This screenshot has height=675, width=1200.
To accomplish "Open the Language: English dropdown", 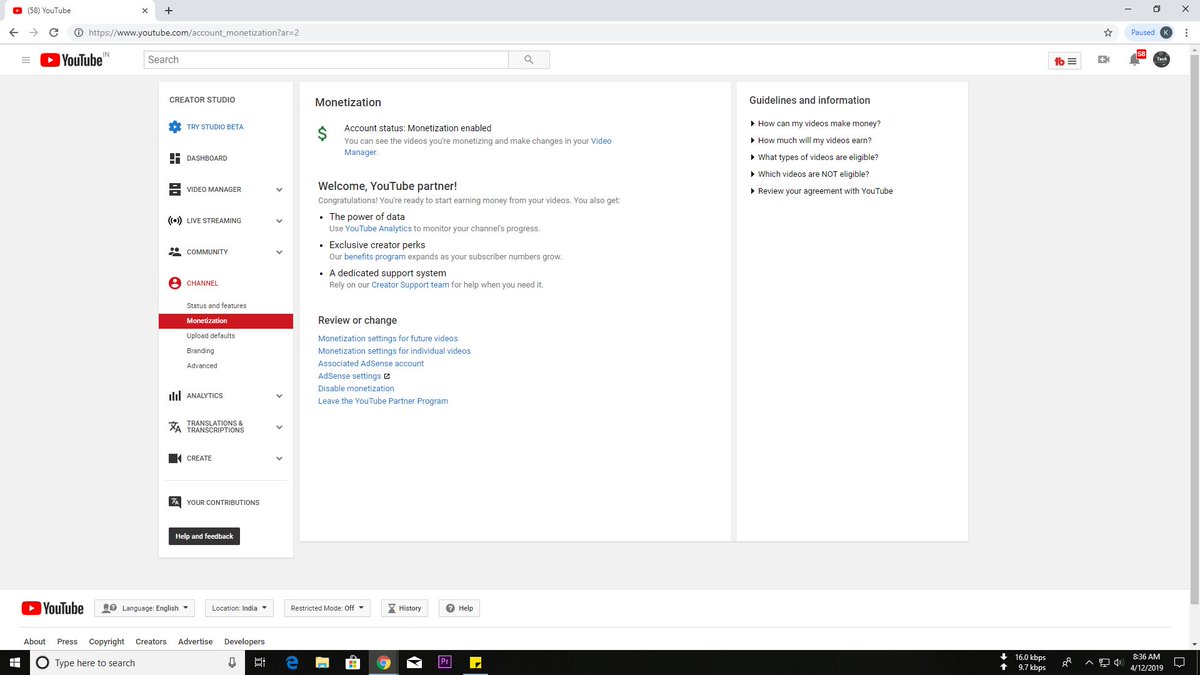I will 145,608.
